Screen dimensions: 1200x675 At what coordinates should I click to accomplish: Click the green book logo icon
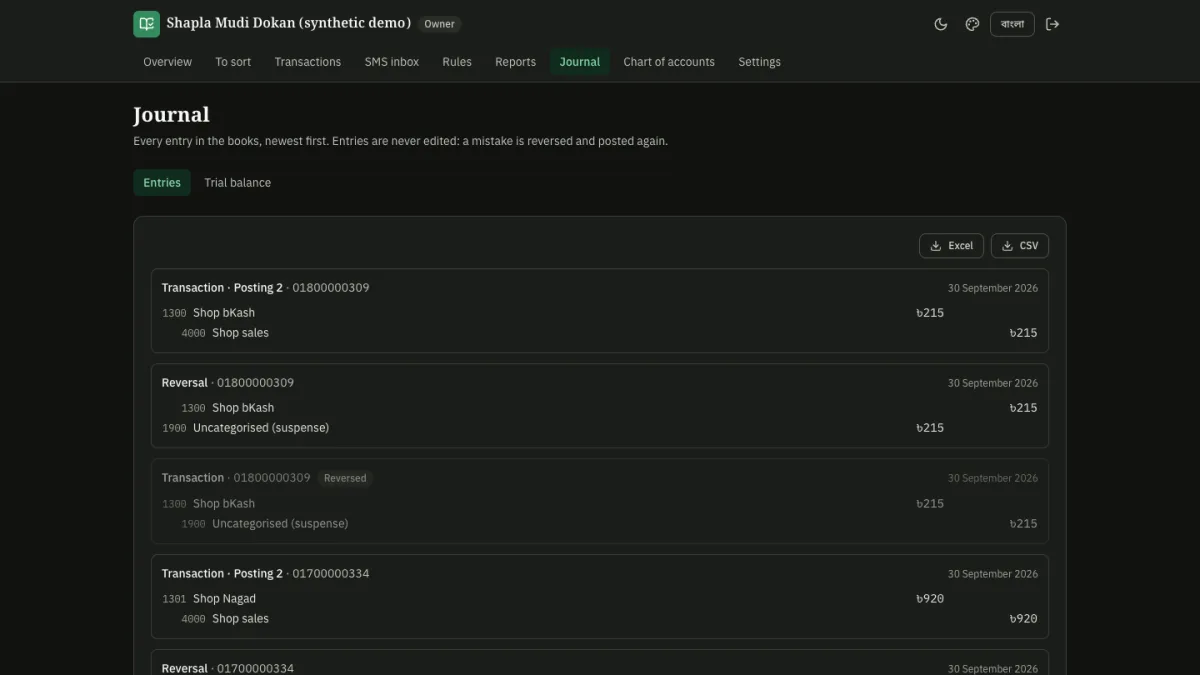pos(146,24)
